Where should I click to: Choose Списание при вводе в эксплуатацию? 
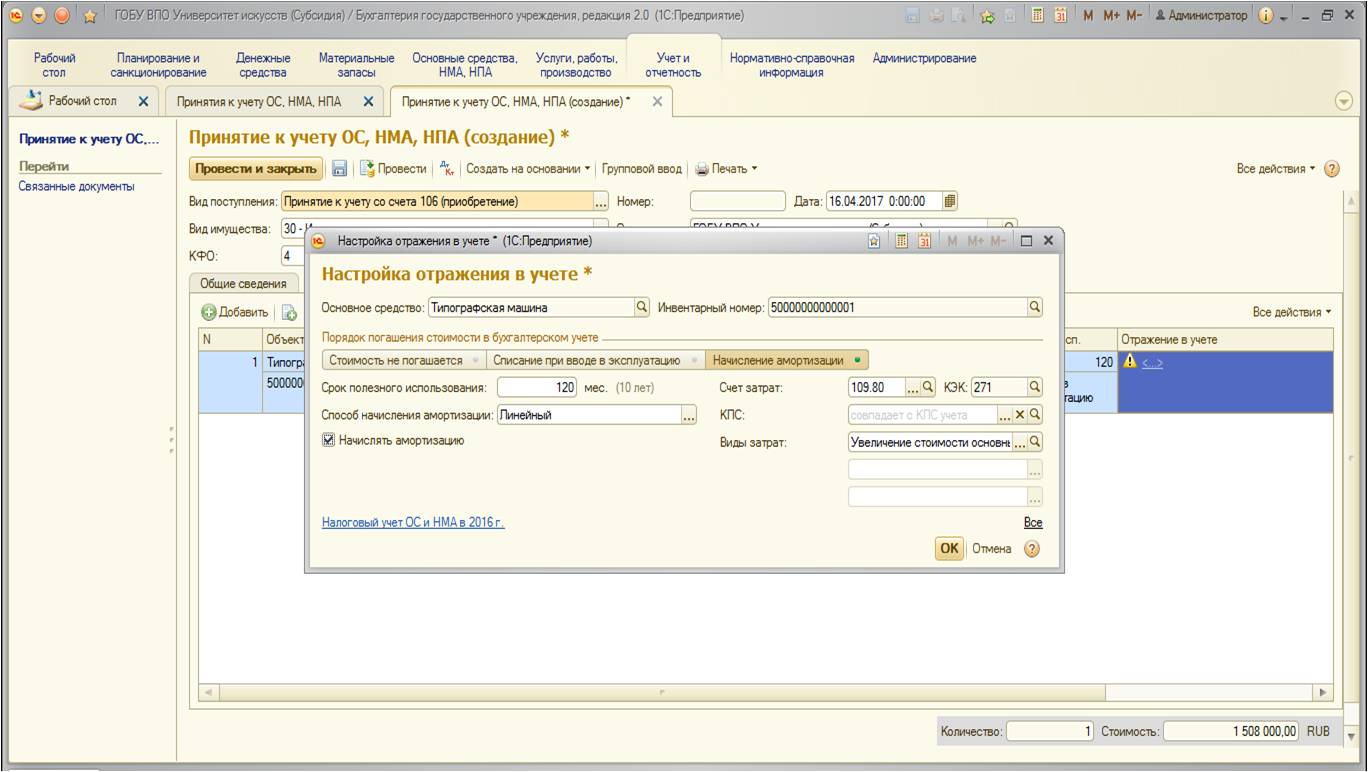(597, 360)
